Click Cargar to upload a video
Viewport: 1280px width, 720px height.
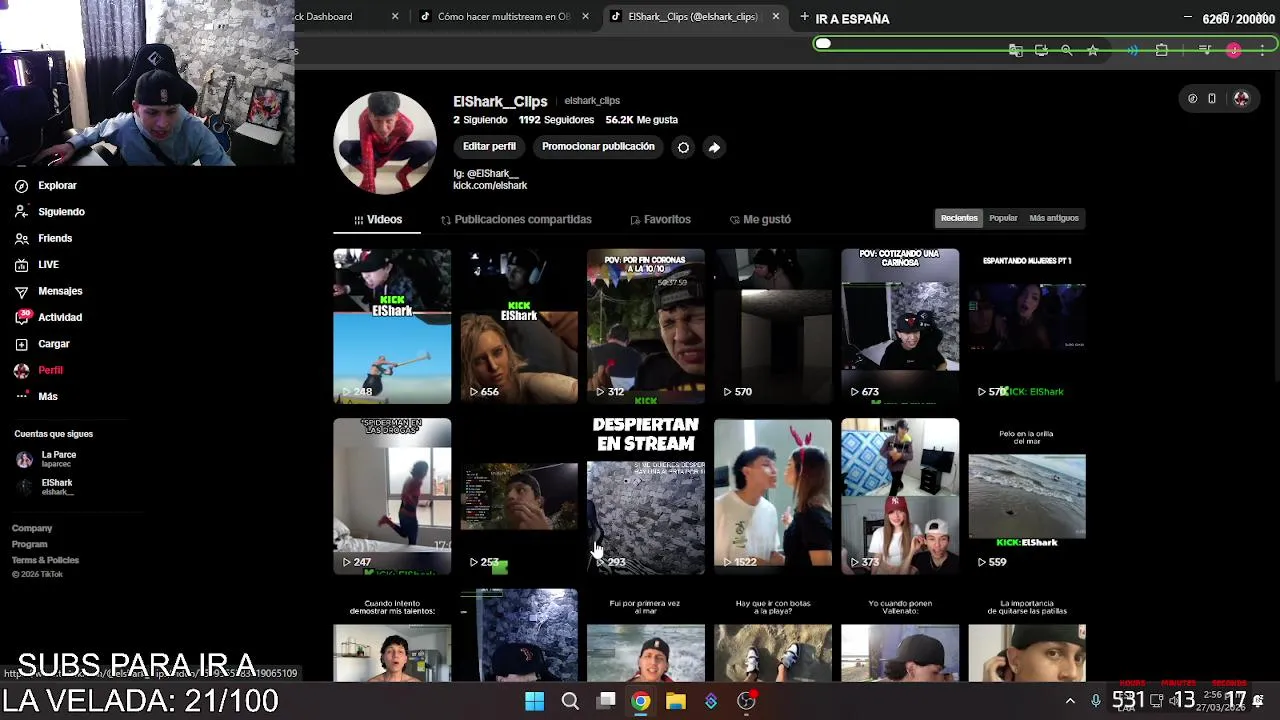click(42, 344)
